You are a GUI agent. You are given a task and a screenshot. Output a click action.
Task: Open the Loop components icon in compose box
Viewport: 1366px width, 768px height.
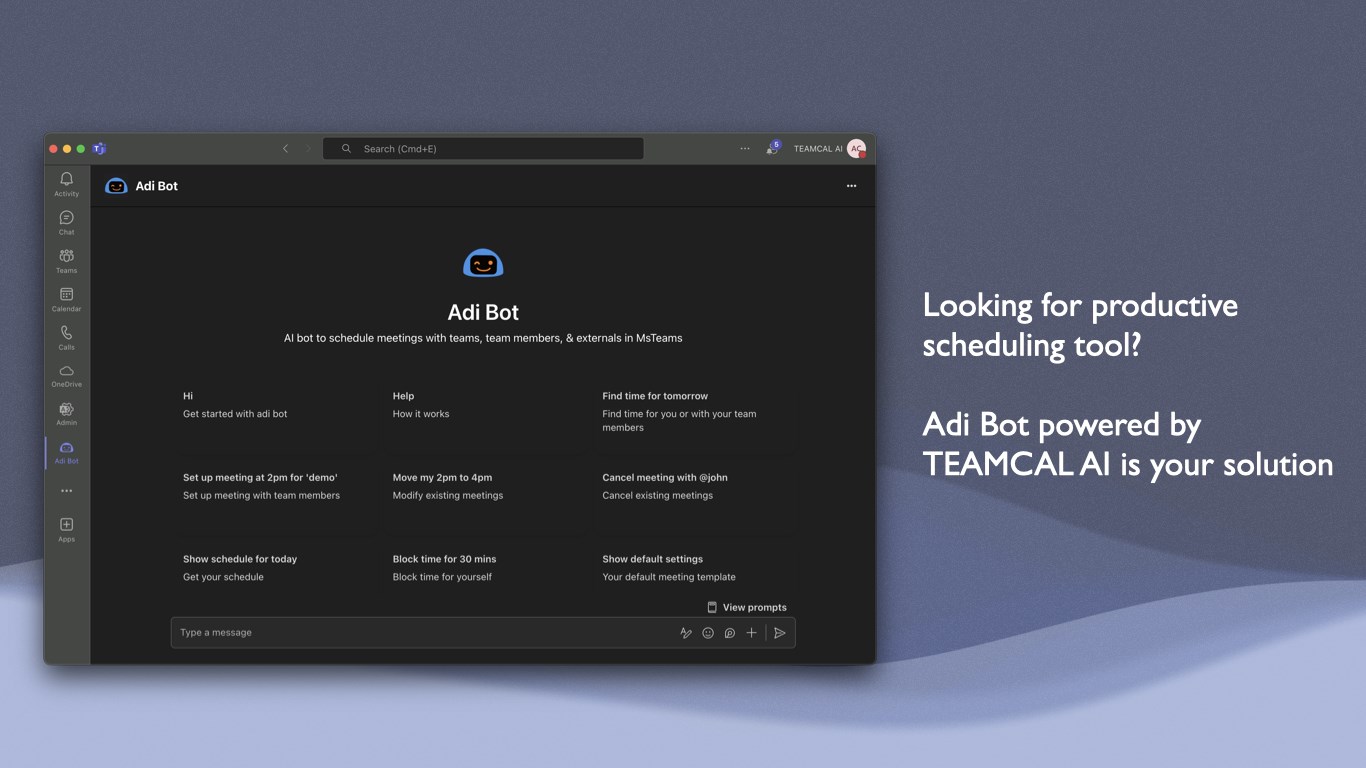(730, 633)
